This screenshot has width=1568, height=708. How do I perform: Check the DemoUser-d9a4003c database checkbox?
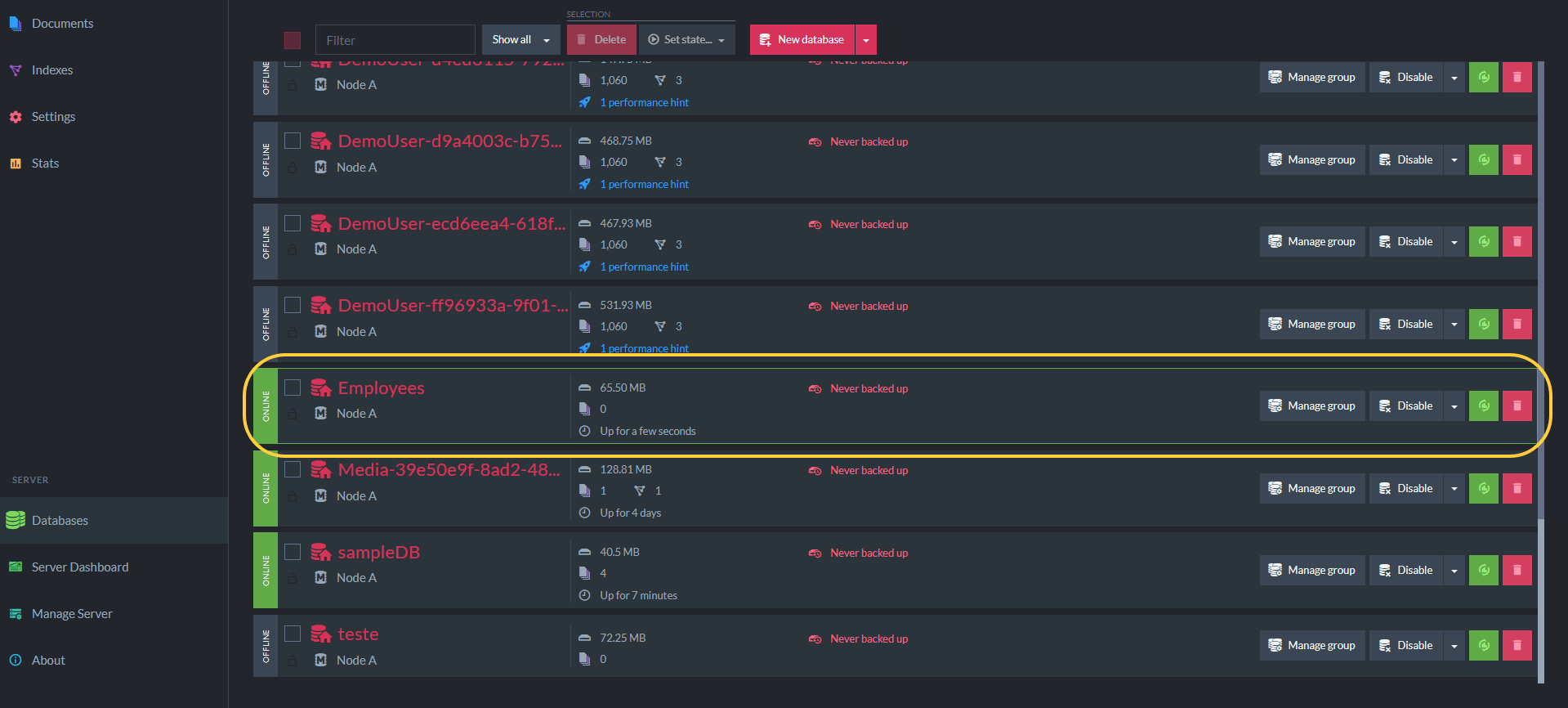coord(293,141)
